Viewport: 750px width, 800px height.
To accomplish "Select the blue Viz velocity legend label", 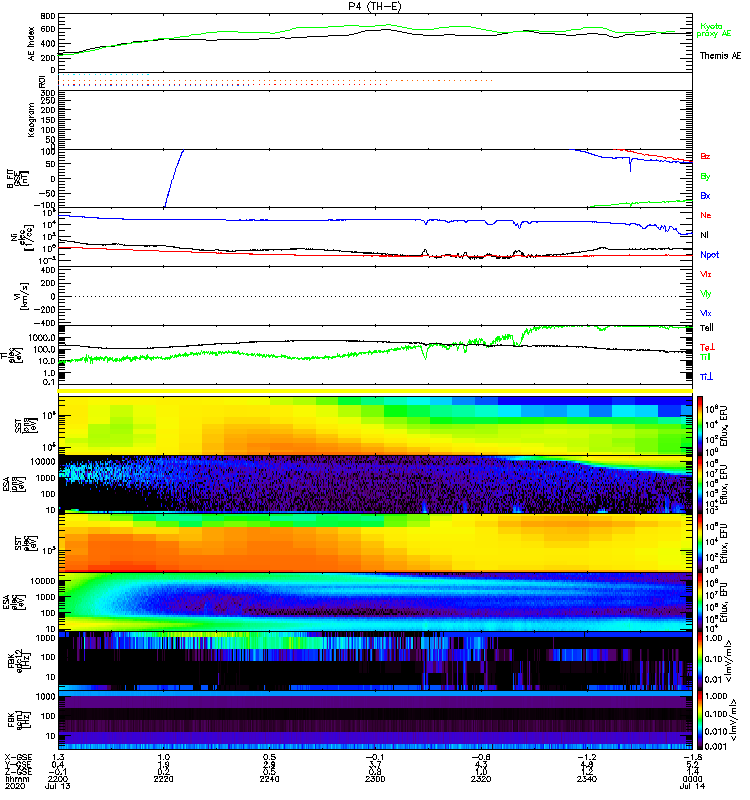I will 706,314.
